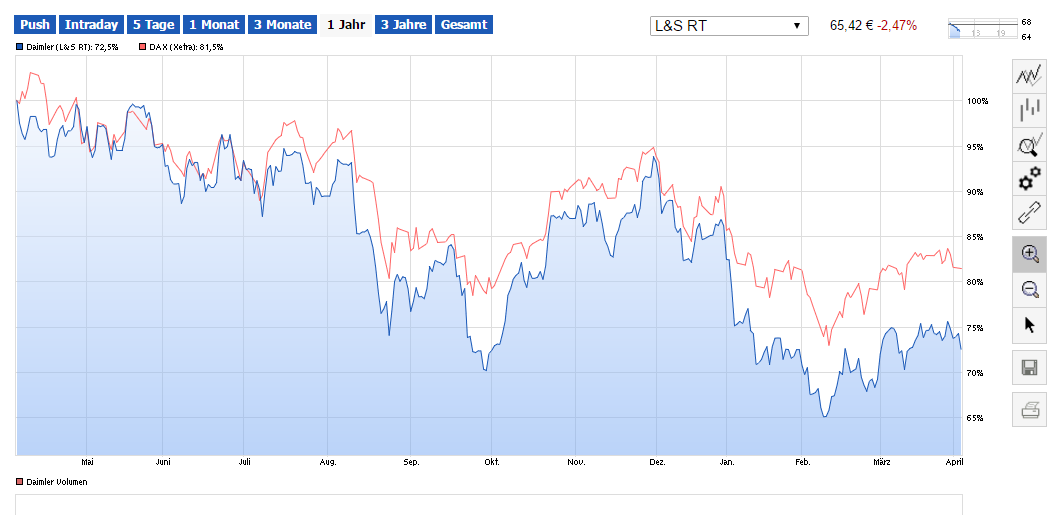The image size is (1058, 515).
Task: Select the 1 Monat timeframe
Action: (x=214, y=25)
